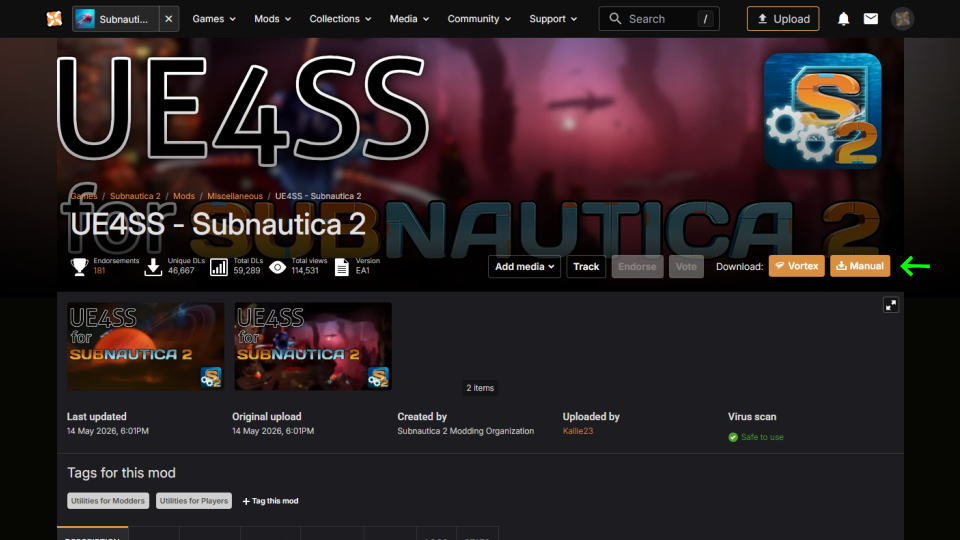Click the Endorse button
Viewport: 960px width, 540px height.
coord(637,266)
